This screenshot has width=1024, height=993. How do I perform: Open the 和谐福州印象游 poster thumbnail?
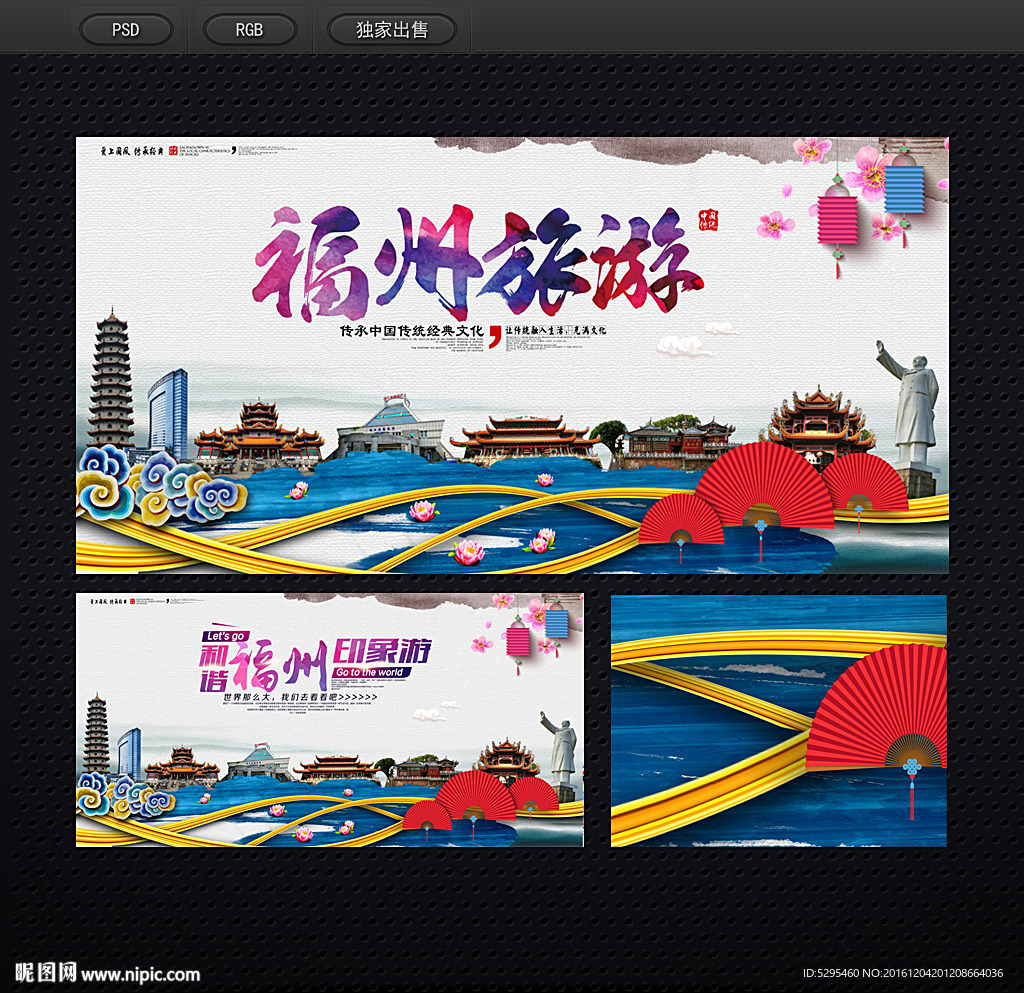tap(330, 719)
